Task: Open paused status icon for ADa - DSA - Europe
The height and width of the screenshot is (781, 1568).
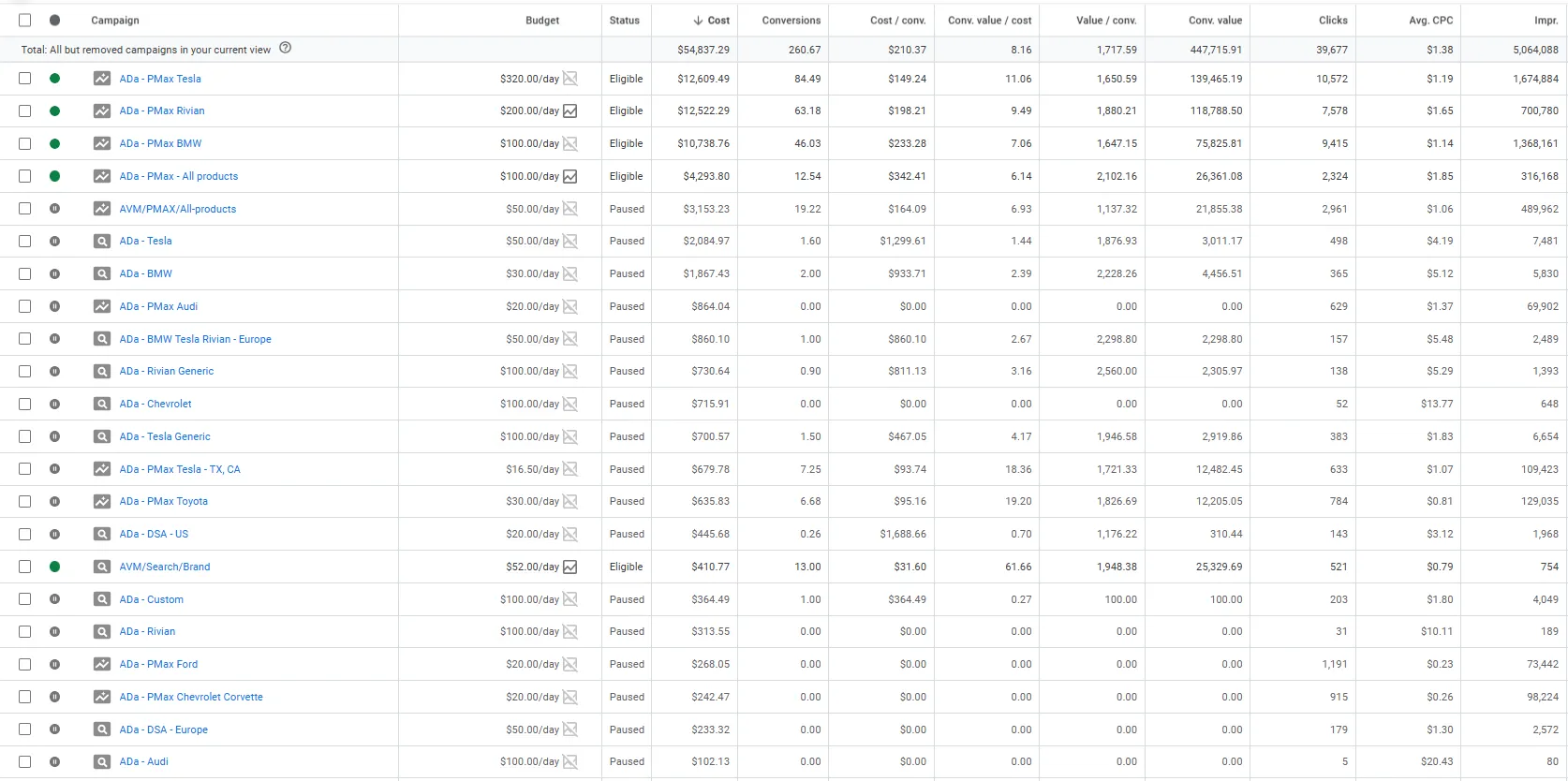Action: coord(55,729)
